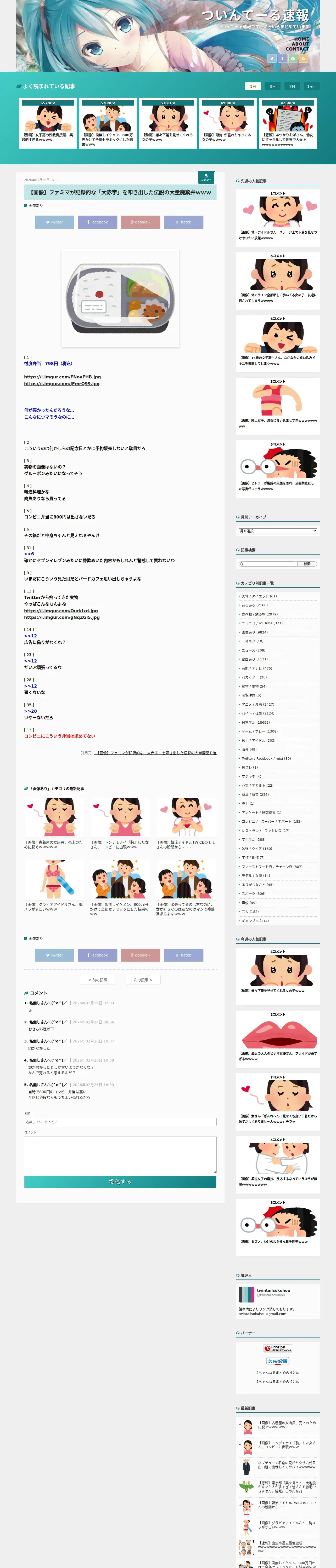Open the Twitter icon in the header
Image resolution: width=336 pixels, height=1568 pixels.
tap(272, 59)
